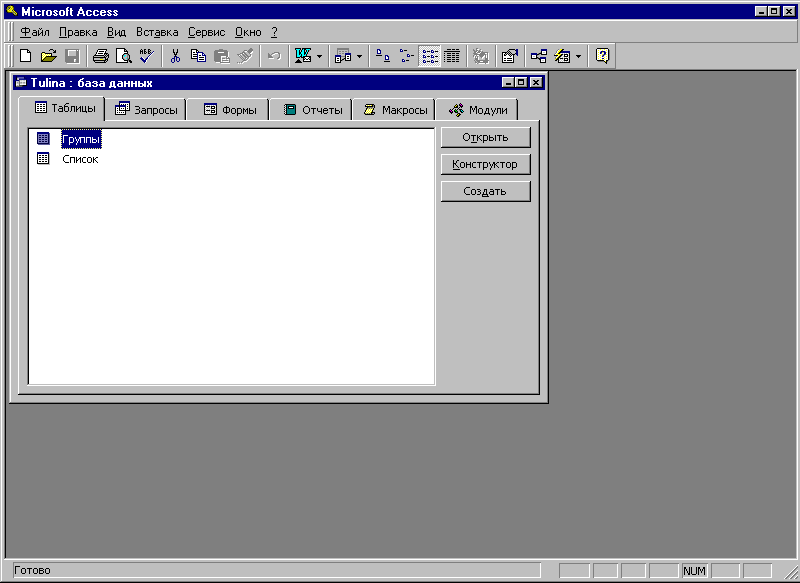
Task: Open the Office Assistant help icon
Action: coord(603,56)
